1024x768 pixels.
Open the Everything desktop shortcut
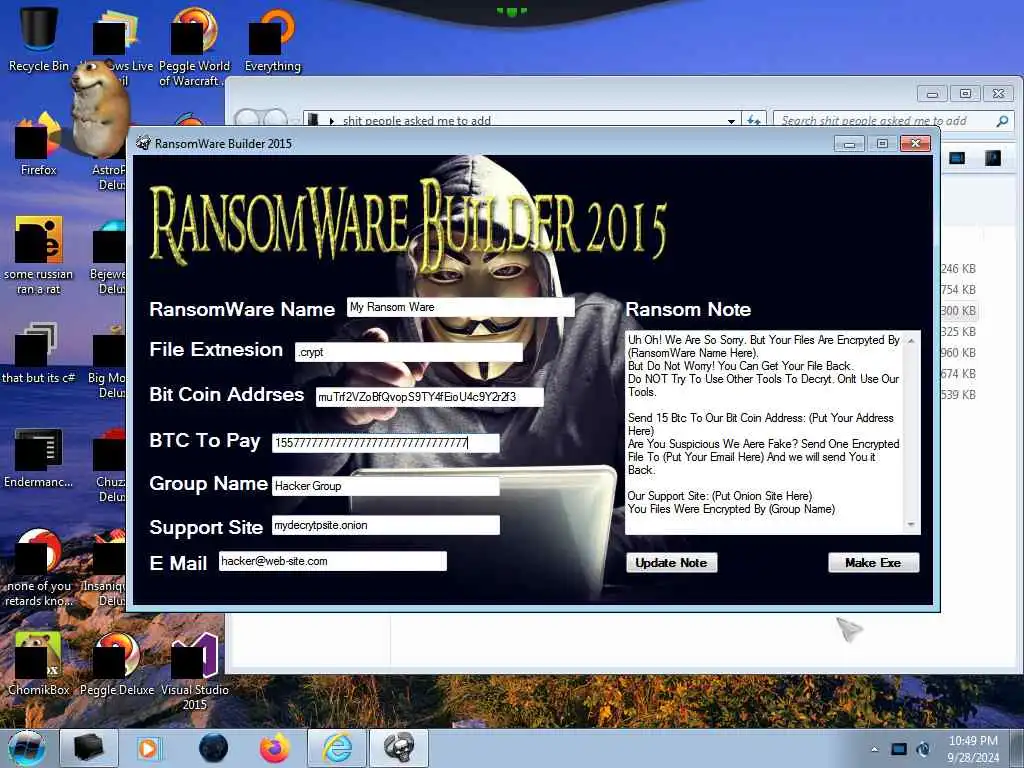272,39
